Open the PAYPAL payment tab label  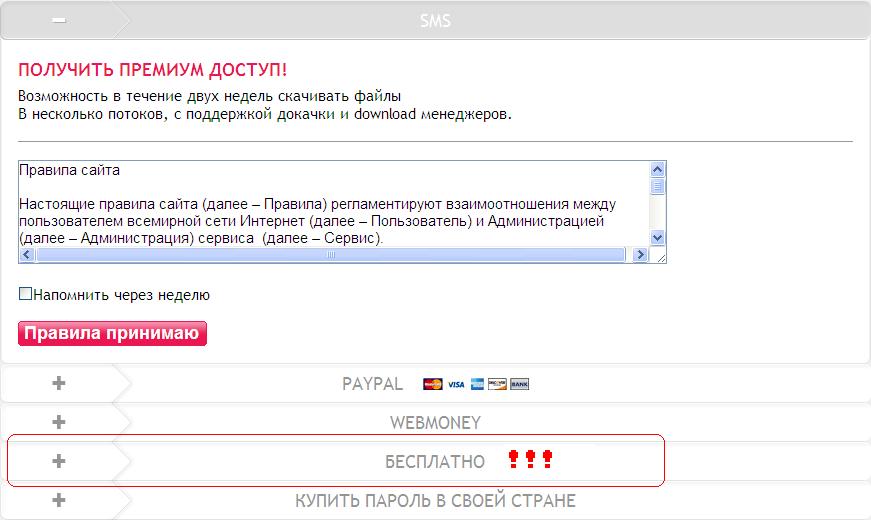pos(372,384)
